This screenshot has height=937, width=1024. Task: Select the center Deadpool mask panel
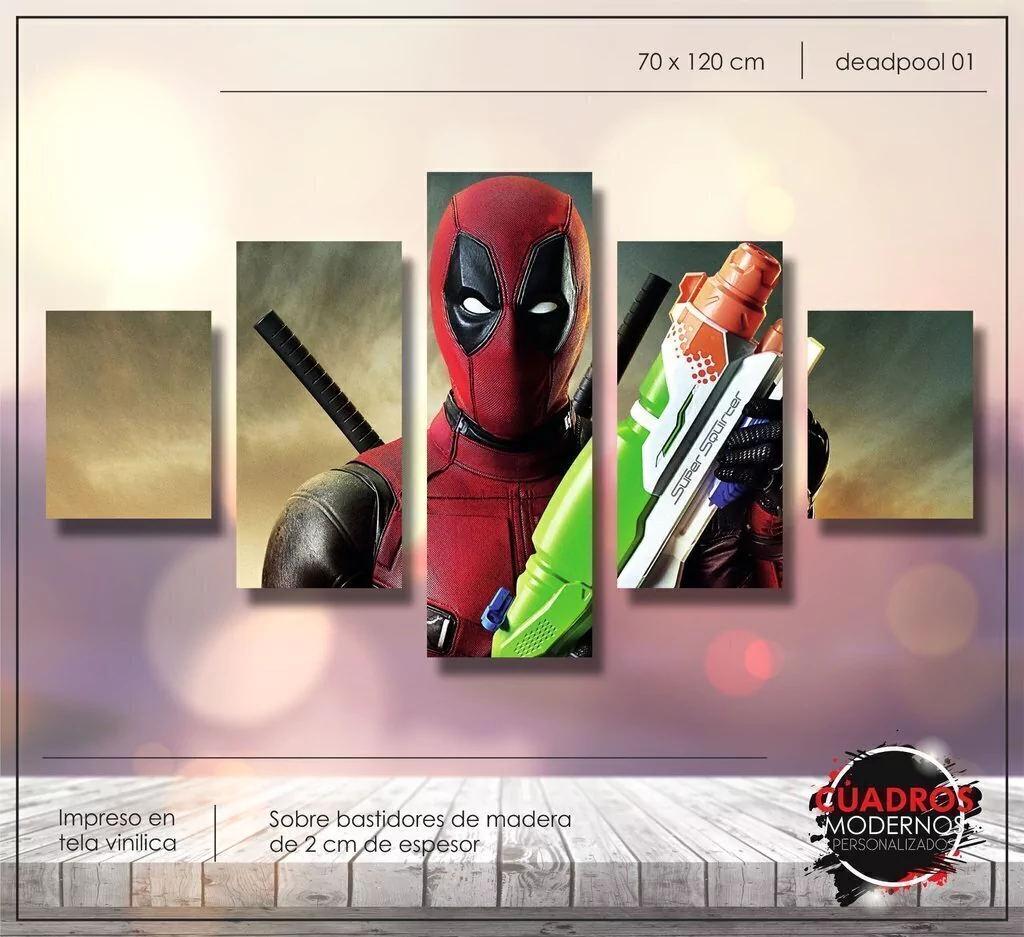pos(509,415)
